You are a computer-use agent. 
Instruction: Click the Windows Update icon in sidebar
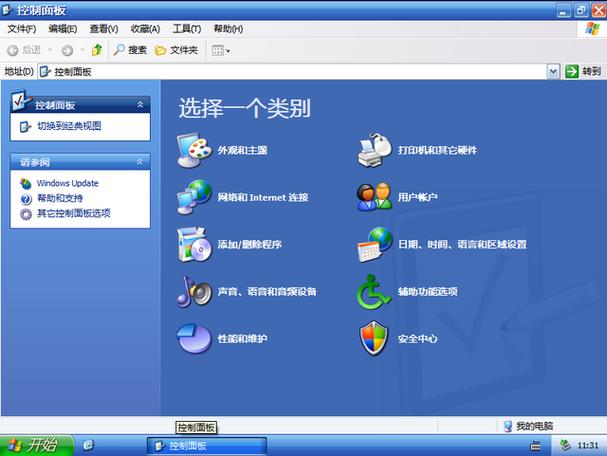(26, 183)
